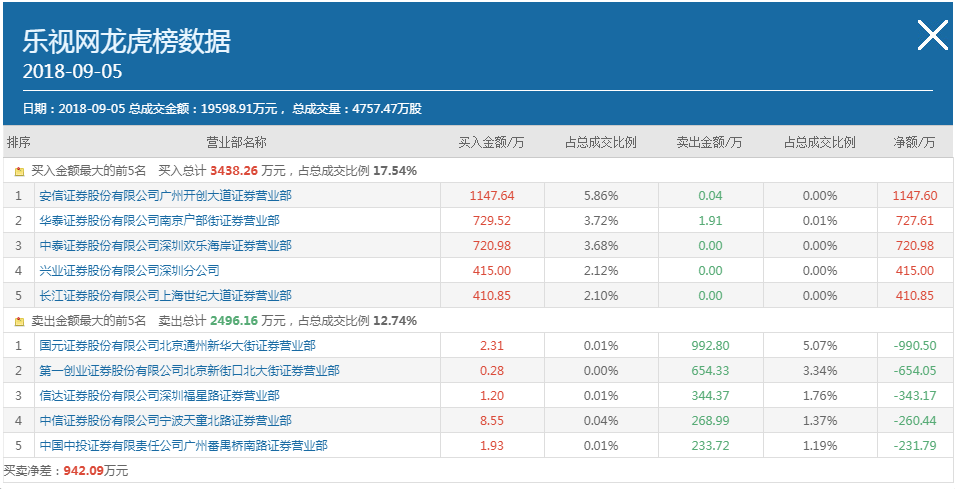Open 兴业证券股份有限公司深圳分公司 link
The width and height of the screenshot is (955, 489).
pos(129,271)
